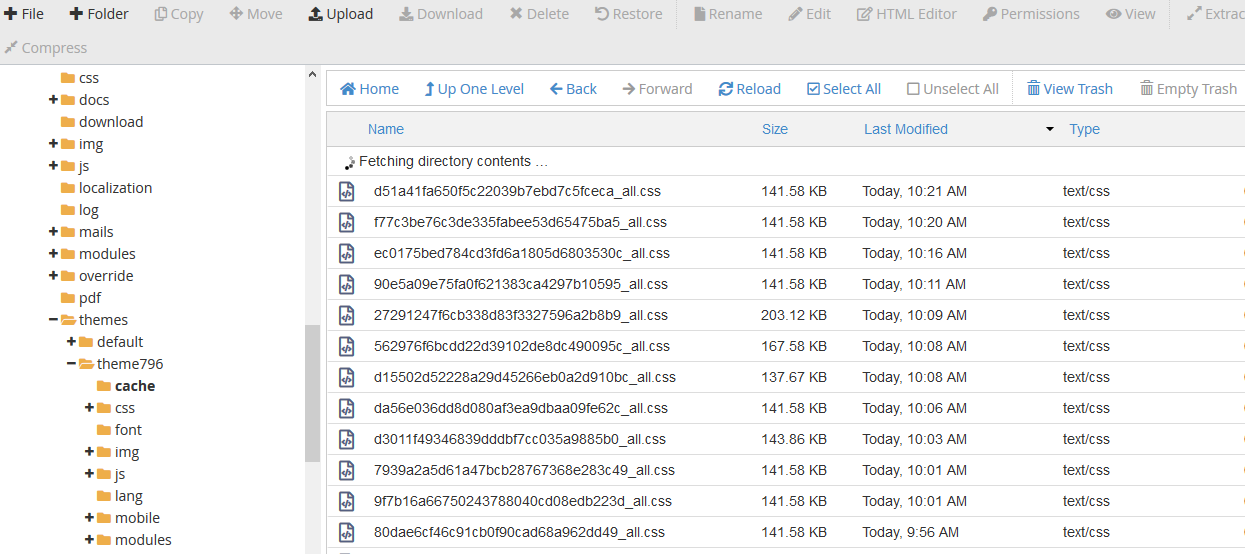Click file icon for f77c3be76c3de335fabee53d65475ba5_all.css
This screenshot has width=1245, height=554.
(346, 222)
